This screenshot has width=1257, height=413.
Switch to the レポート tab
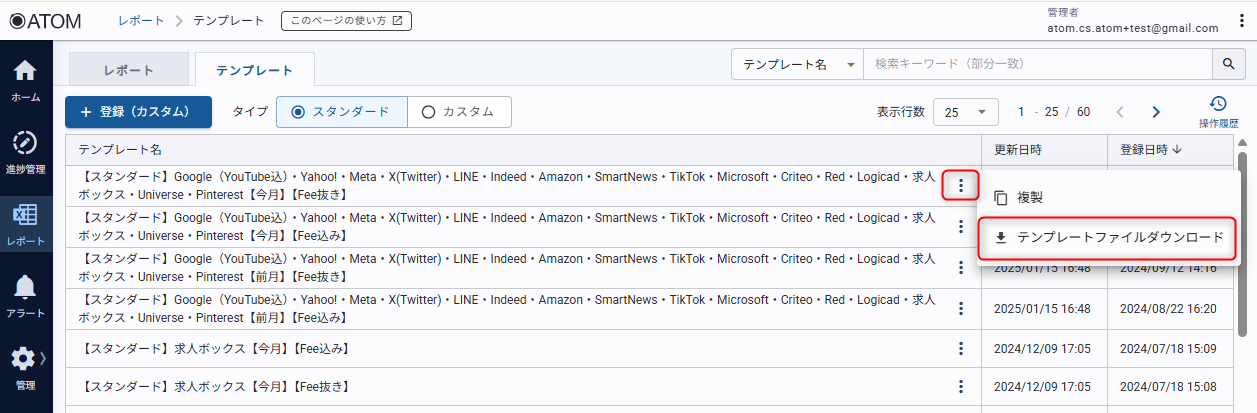(129, 70)
